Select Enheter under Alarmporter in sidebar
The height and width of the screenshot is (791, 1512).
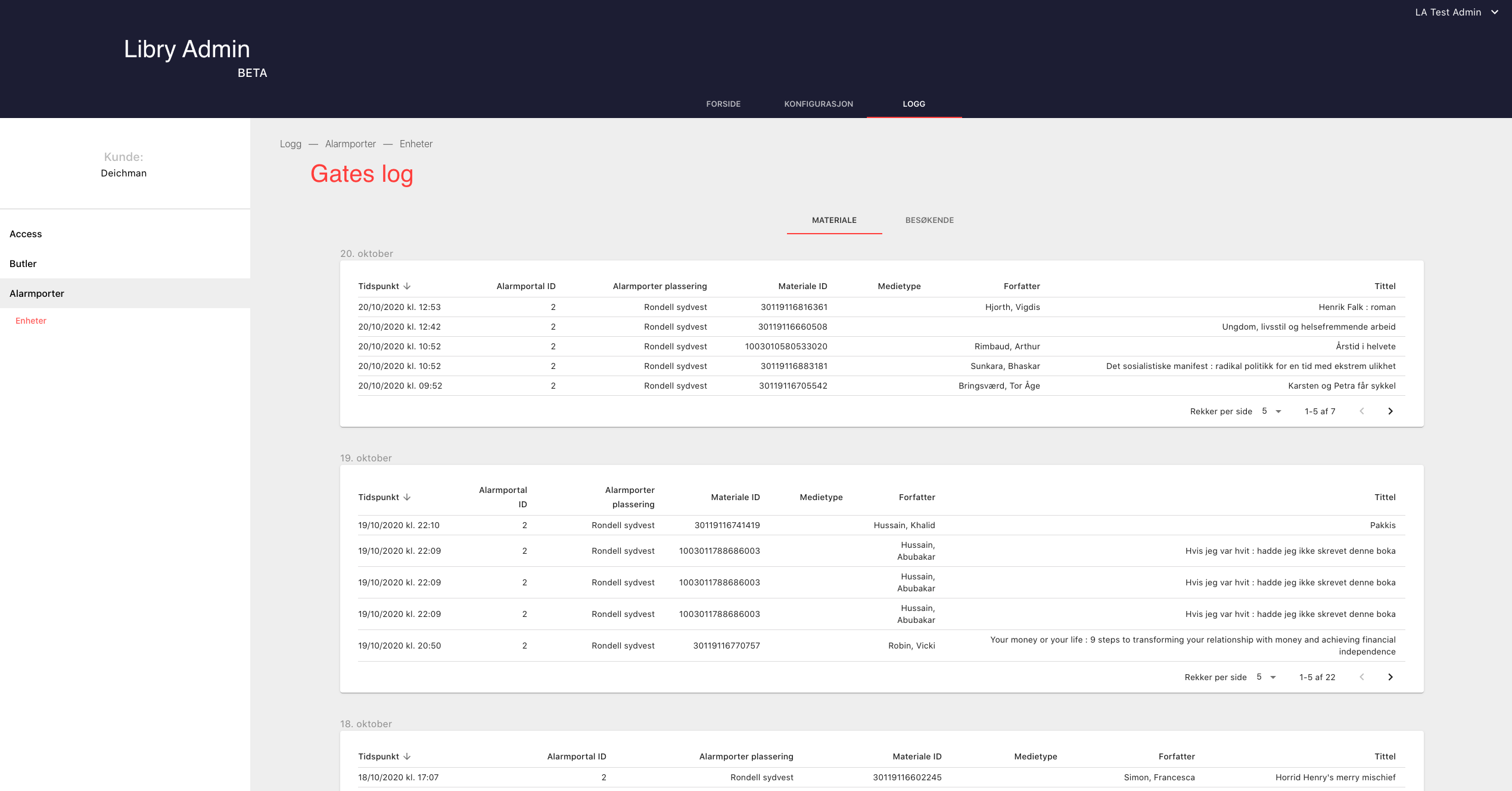click(31, 321)
